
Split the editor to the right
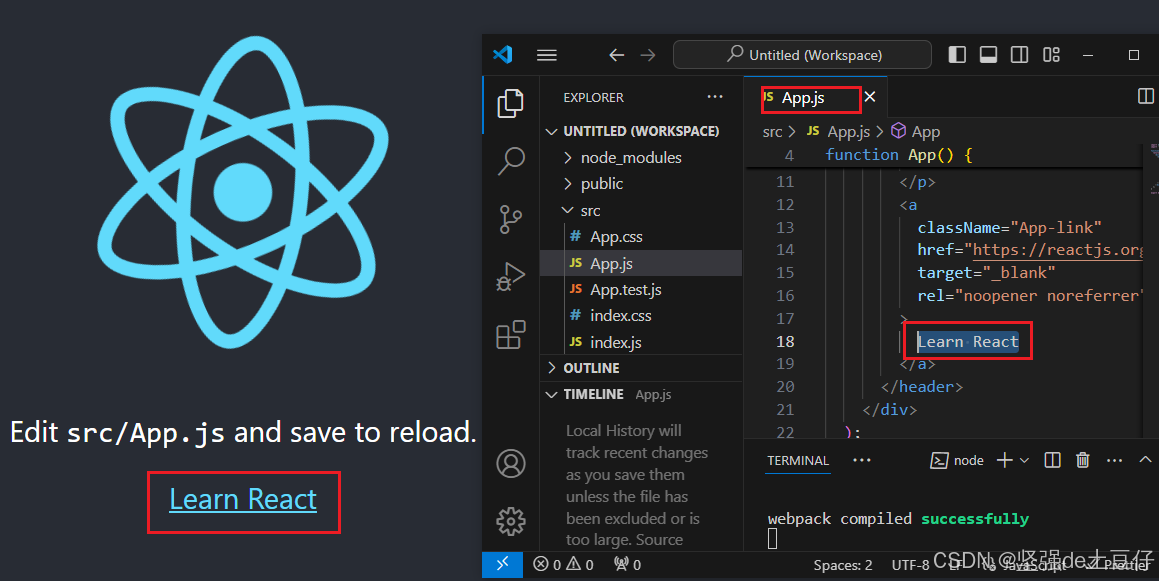point(1146,96)
